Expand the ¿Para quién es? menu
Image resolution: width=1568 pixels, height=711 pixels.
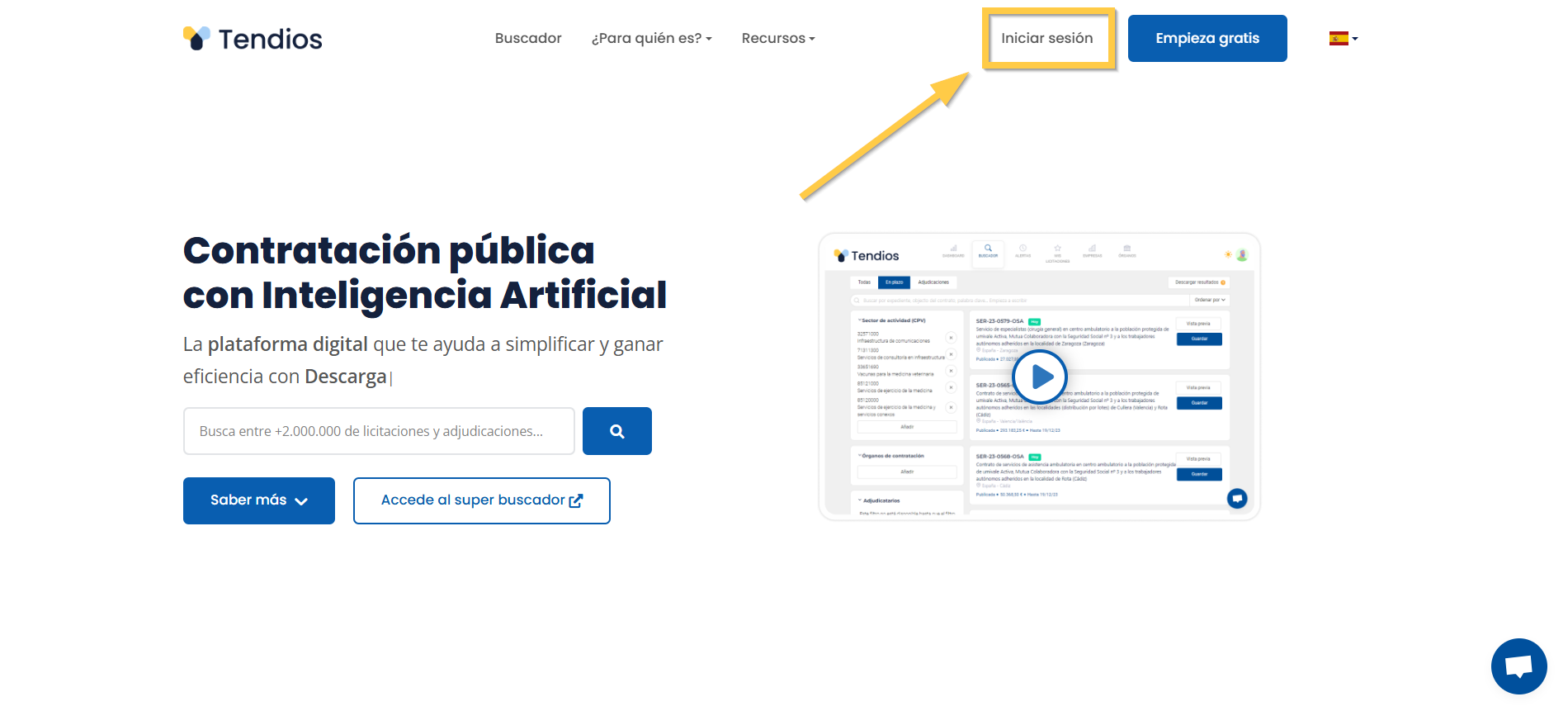click(651, 39)
